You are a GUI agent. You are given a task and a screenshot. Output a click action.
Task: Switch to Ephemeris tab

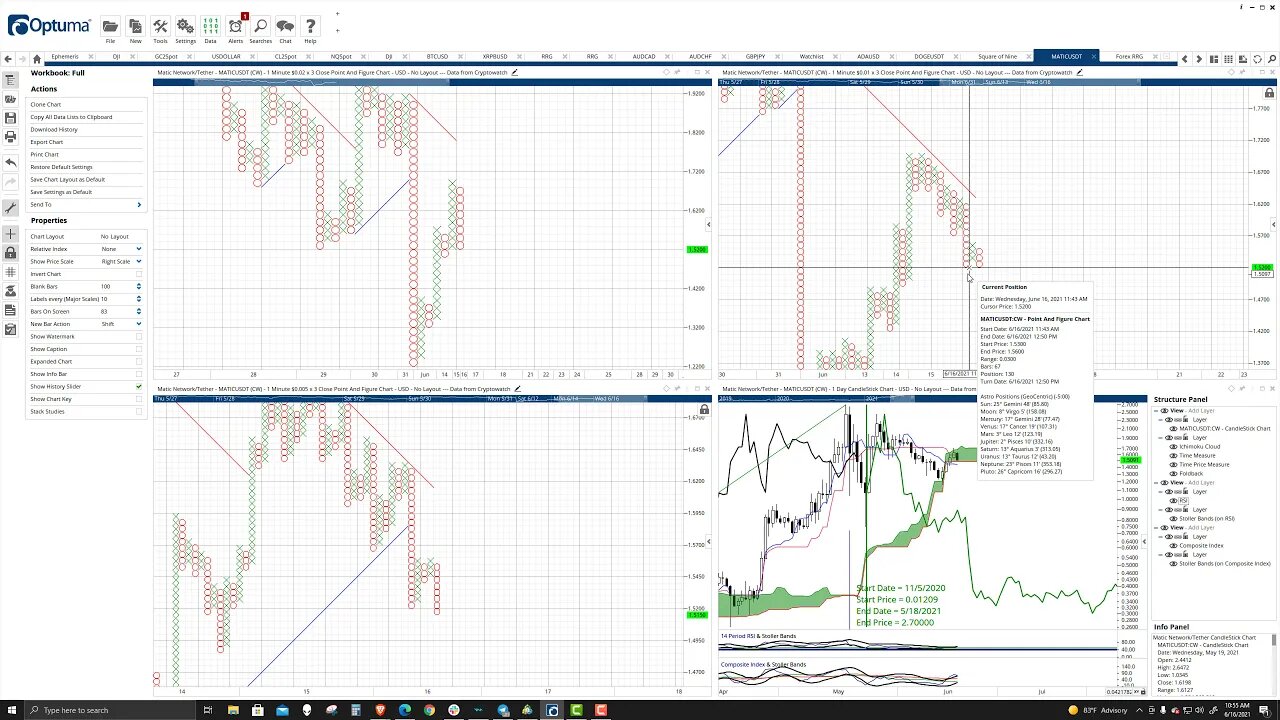(65, 57)
